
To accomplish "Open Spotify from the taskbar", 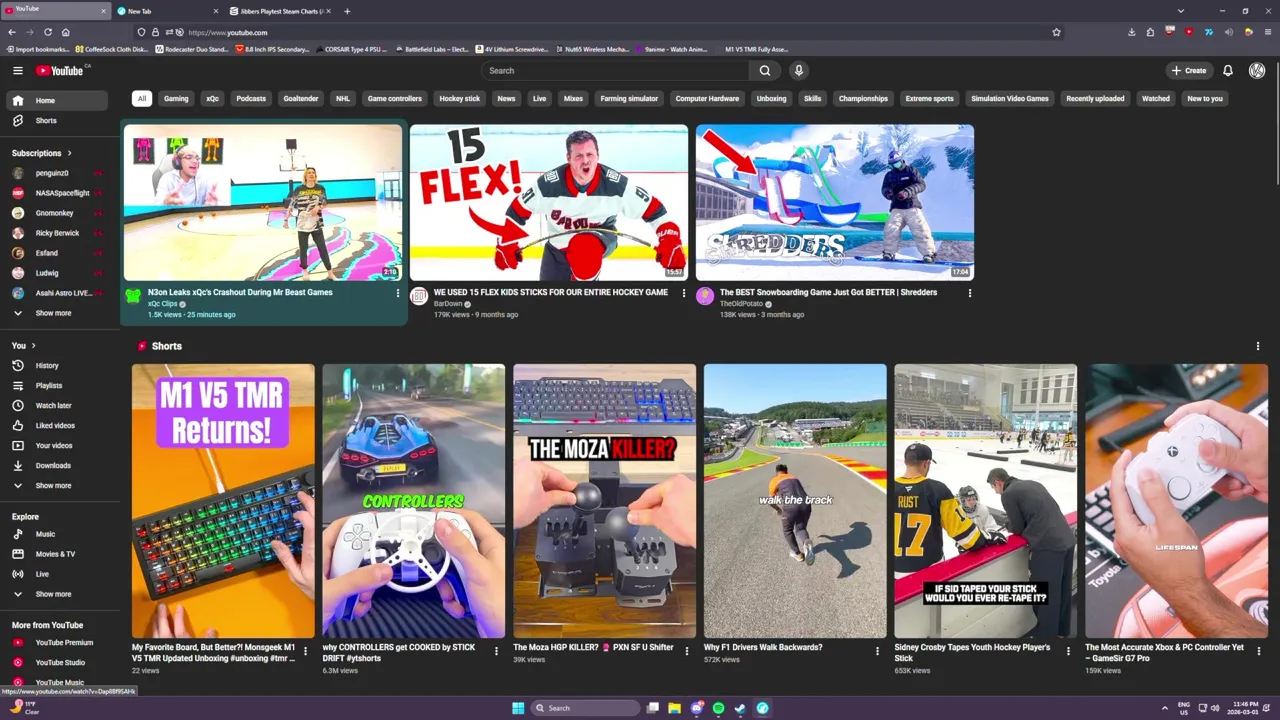I will click(718, 708).
